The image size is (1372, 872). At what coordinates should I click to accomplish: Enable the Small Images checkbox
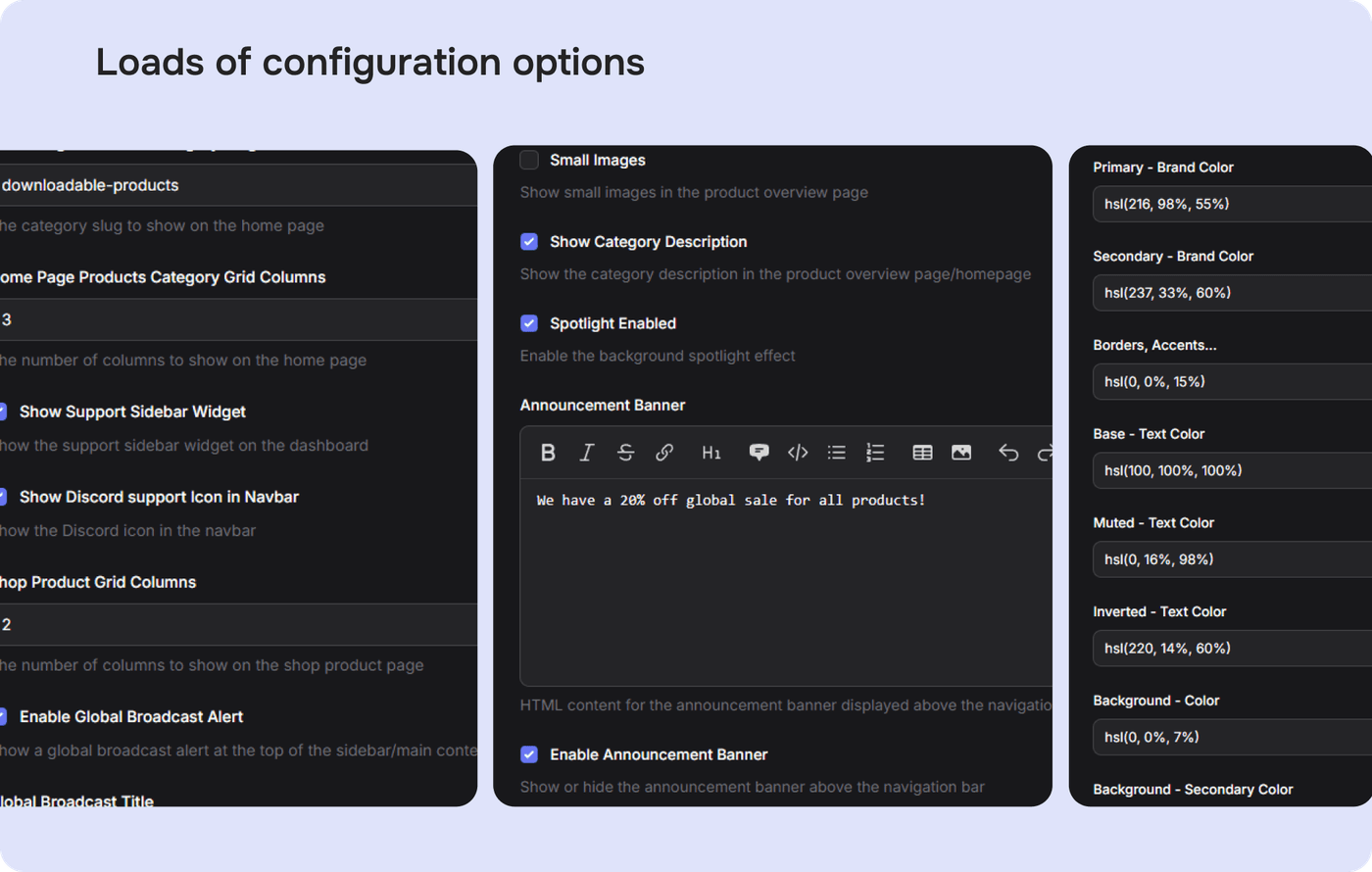pos(529,160)
